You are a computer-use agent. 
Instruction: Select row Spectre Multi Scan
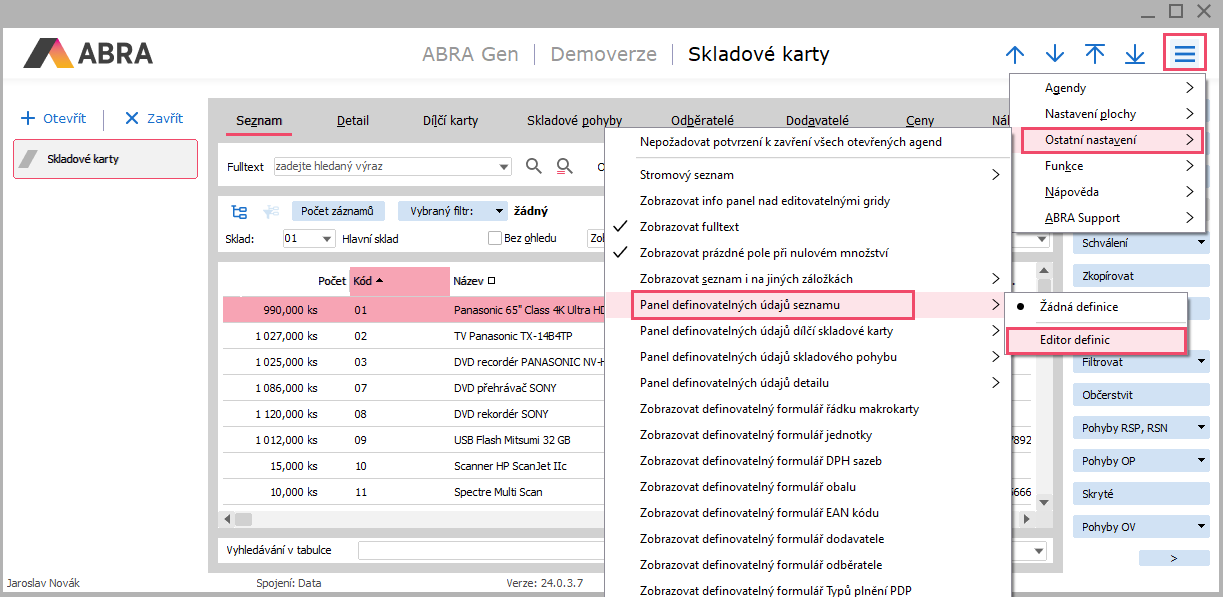[x=415, y=492]
